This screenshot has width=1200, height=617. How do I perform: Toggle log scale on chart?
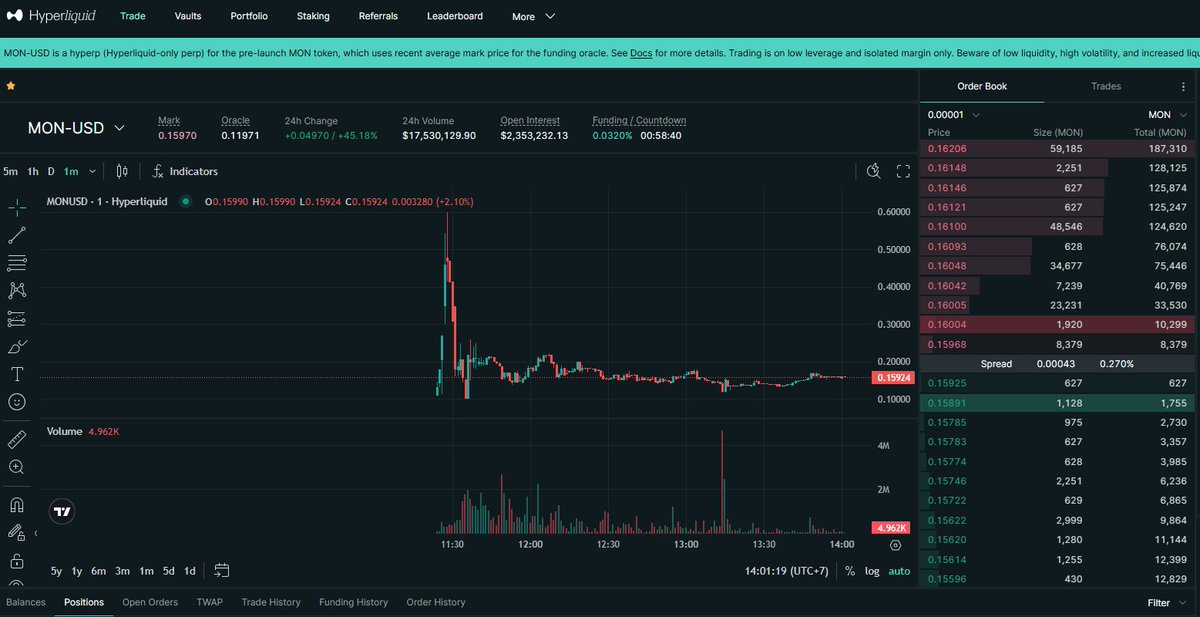tap(872, 571)
